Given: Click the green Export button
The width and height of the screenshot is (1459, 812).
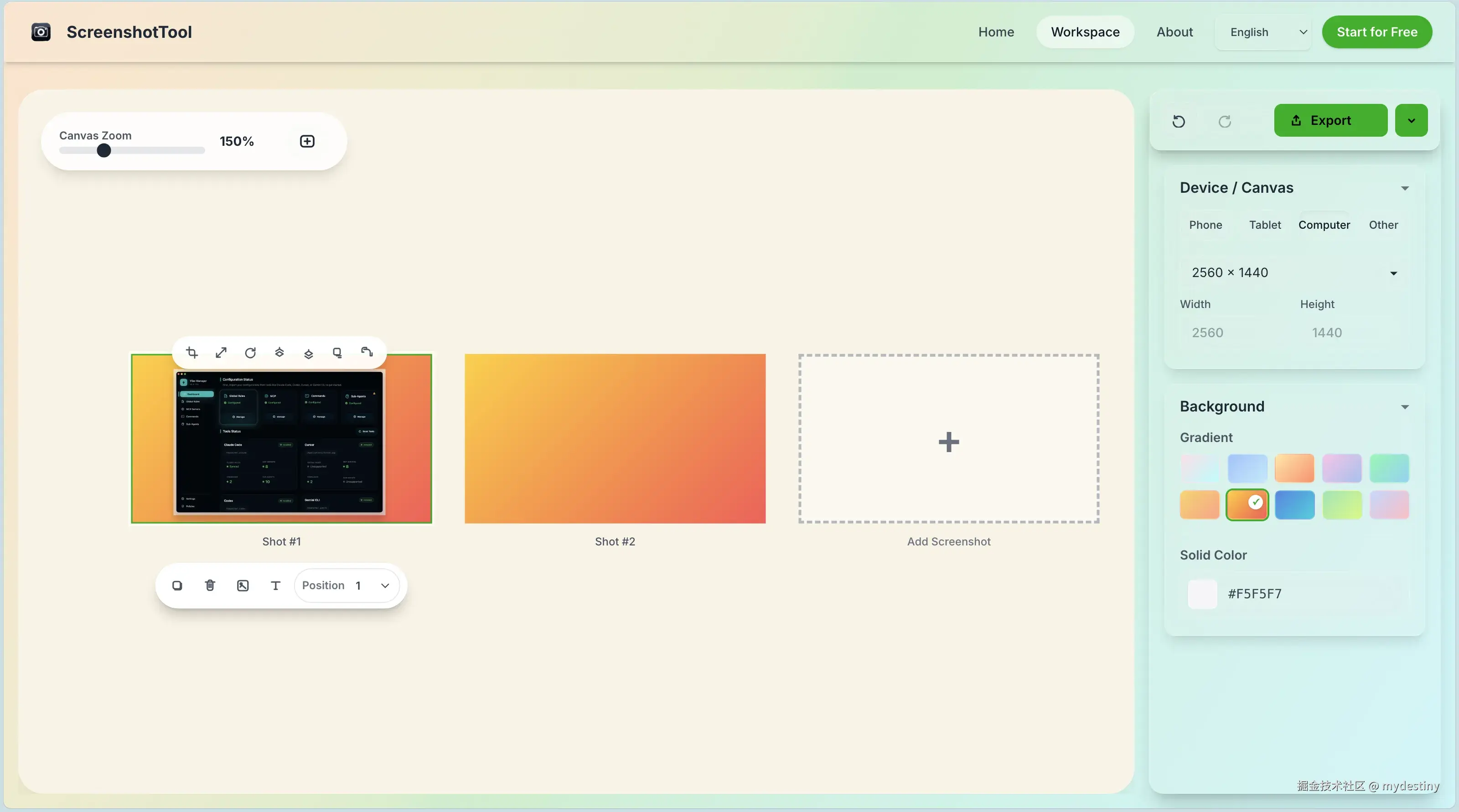Looking at the screenshot, I should [1330, 120].
